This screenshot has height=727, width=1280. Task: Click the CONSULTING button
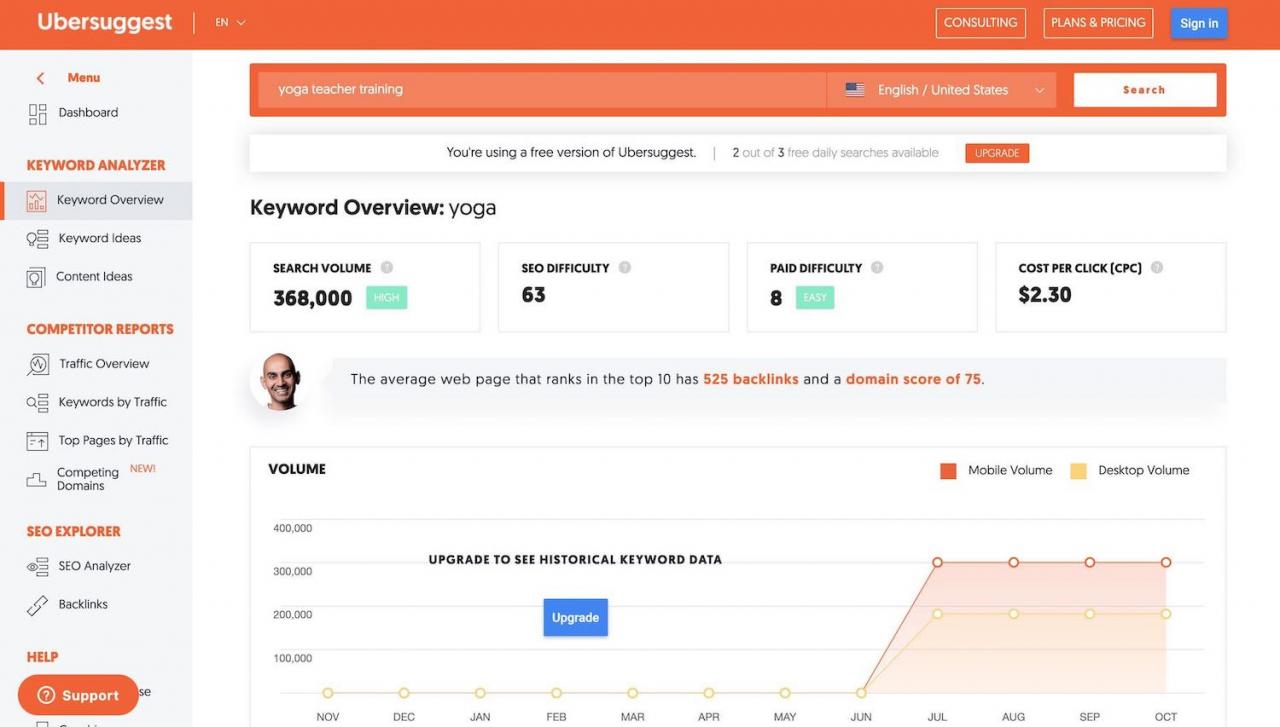click(980, 23)
